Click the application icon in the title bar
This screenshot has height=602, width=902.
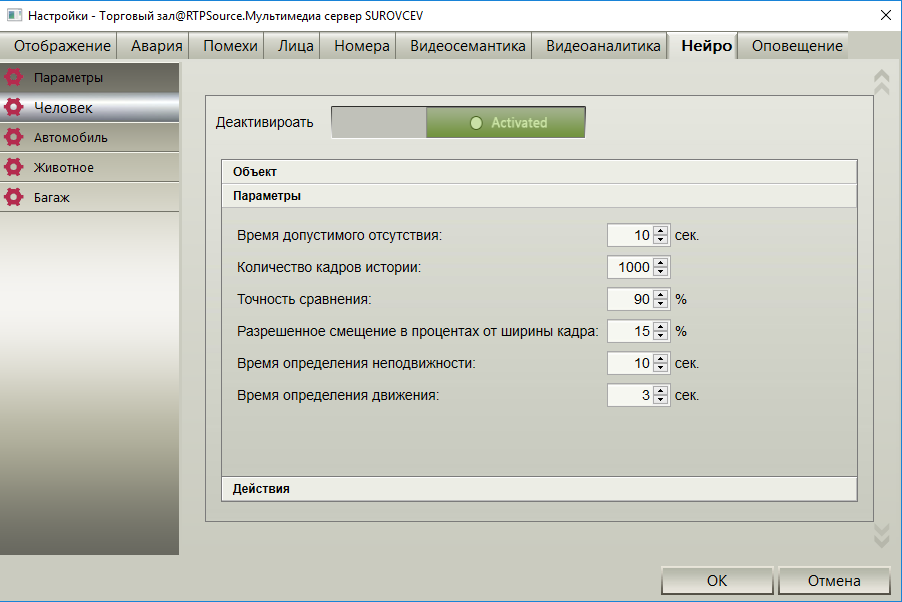(14, 15)
